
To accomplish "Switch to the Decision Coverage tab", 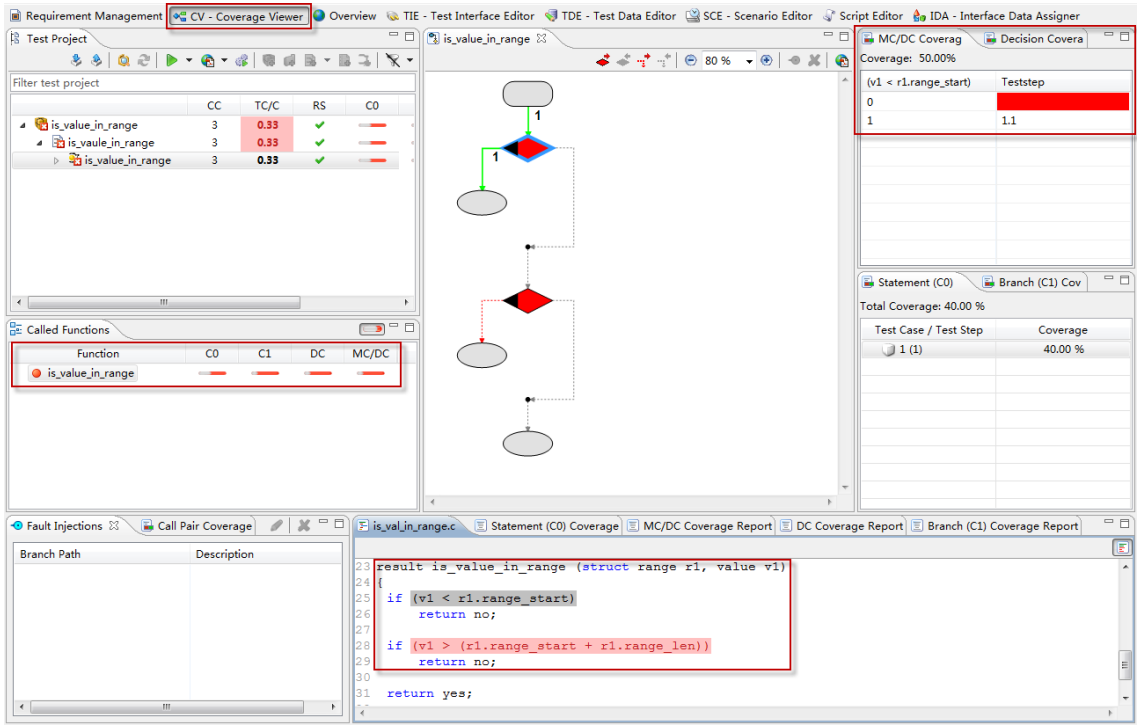I will click(1034, 39).
